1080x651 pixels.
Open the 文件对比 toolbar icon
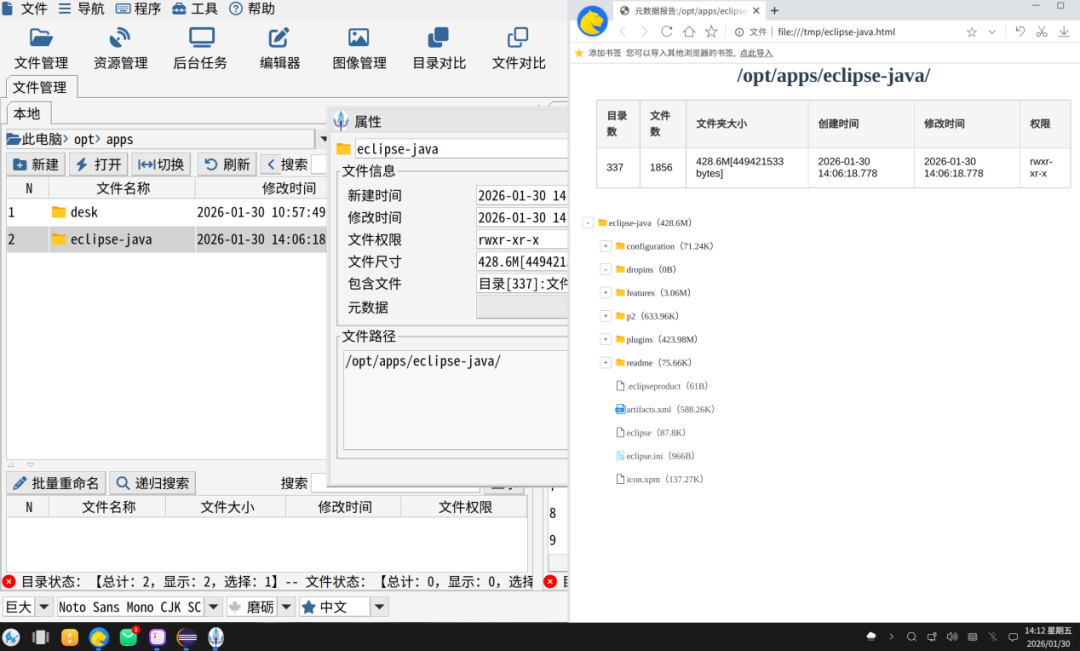click(x=519, y=48)
